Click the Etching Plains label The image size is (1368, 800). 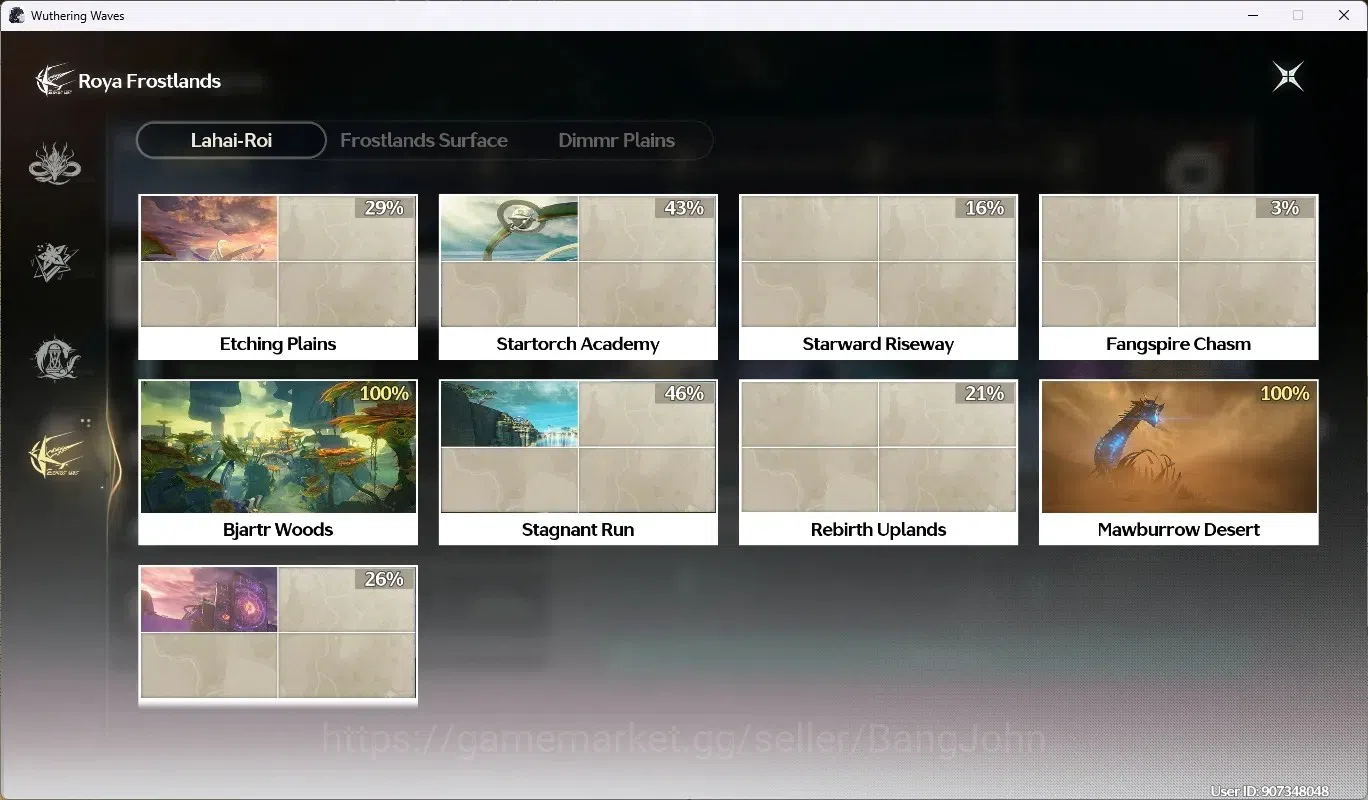pyautogui.click(x=278, y=344)
